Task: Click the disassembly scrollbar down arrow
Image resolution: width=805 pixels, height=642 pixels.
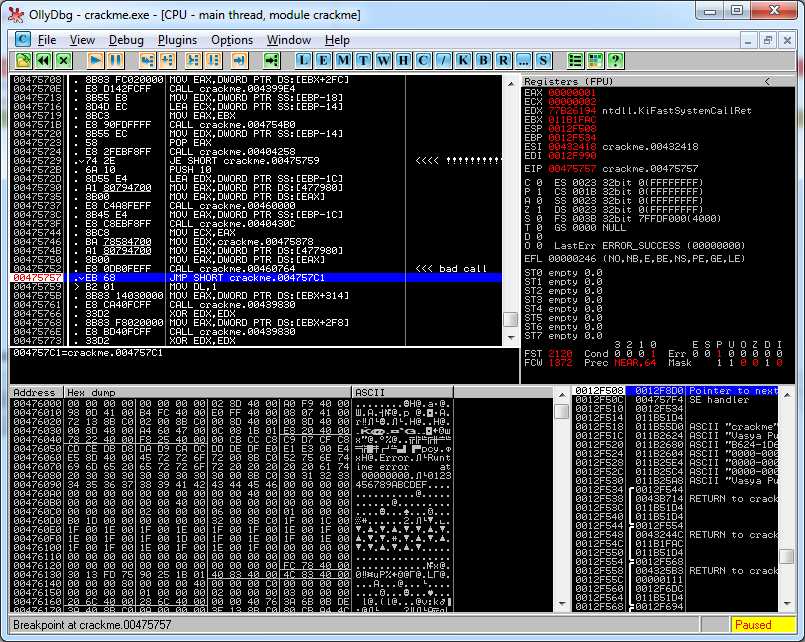Action: point(511,338)
